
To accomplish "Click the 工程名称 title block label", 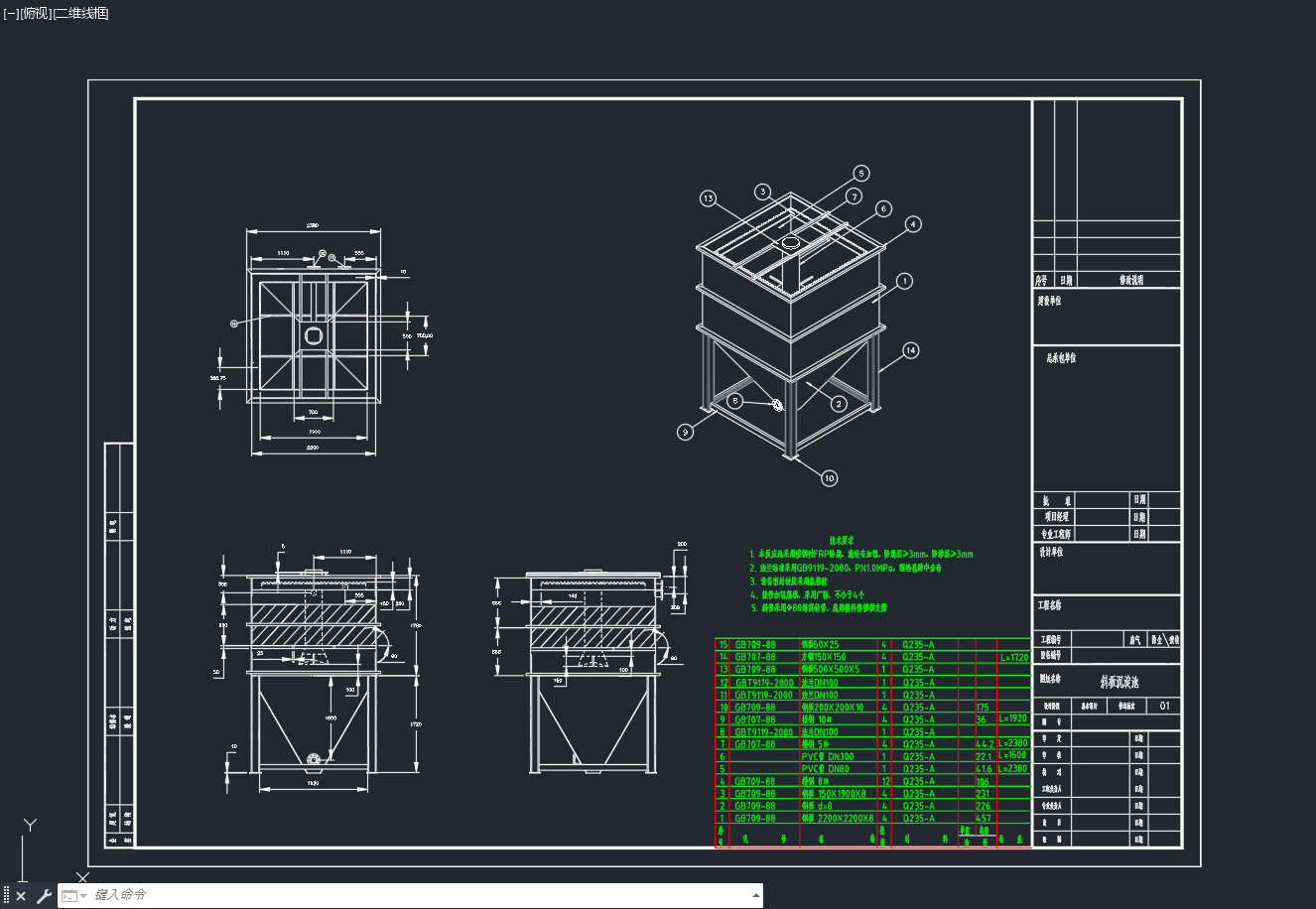I will pos(1050,605).
